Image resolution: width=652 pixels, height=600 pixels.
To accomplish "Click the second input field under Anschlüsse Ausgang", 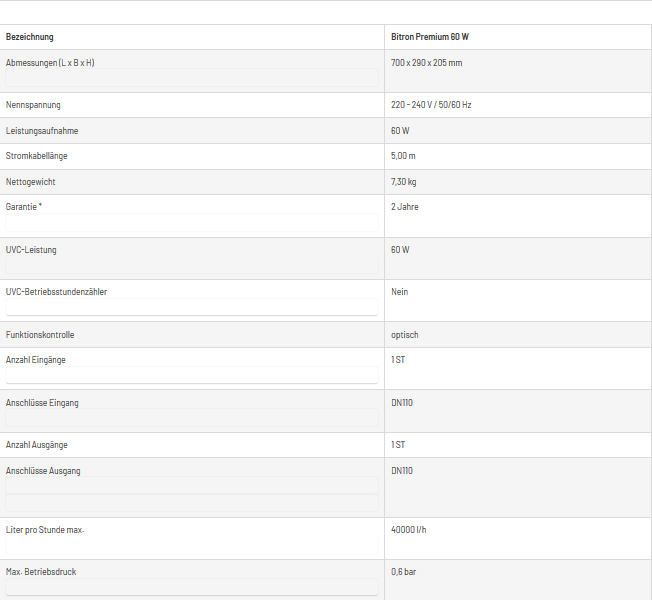I will pyautogui.click(x=192, y=503).
